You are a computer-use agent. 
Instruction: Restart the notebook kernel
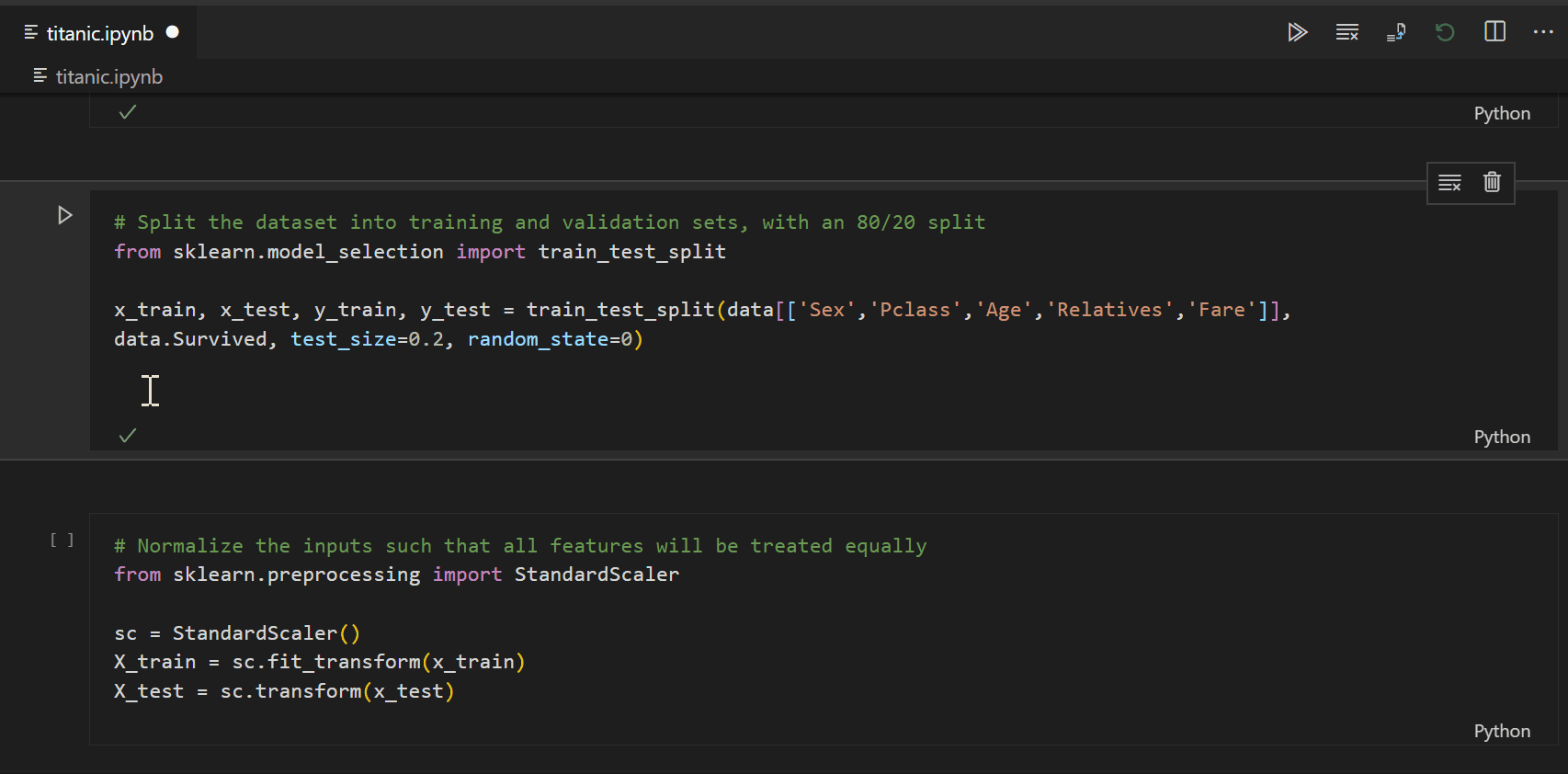(1445, 33)
